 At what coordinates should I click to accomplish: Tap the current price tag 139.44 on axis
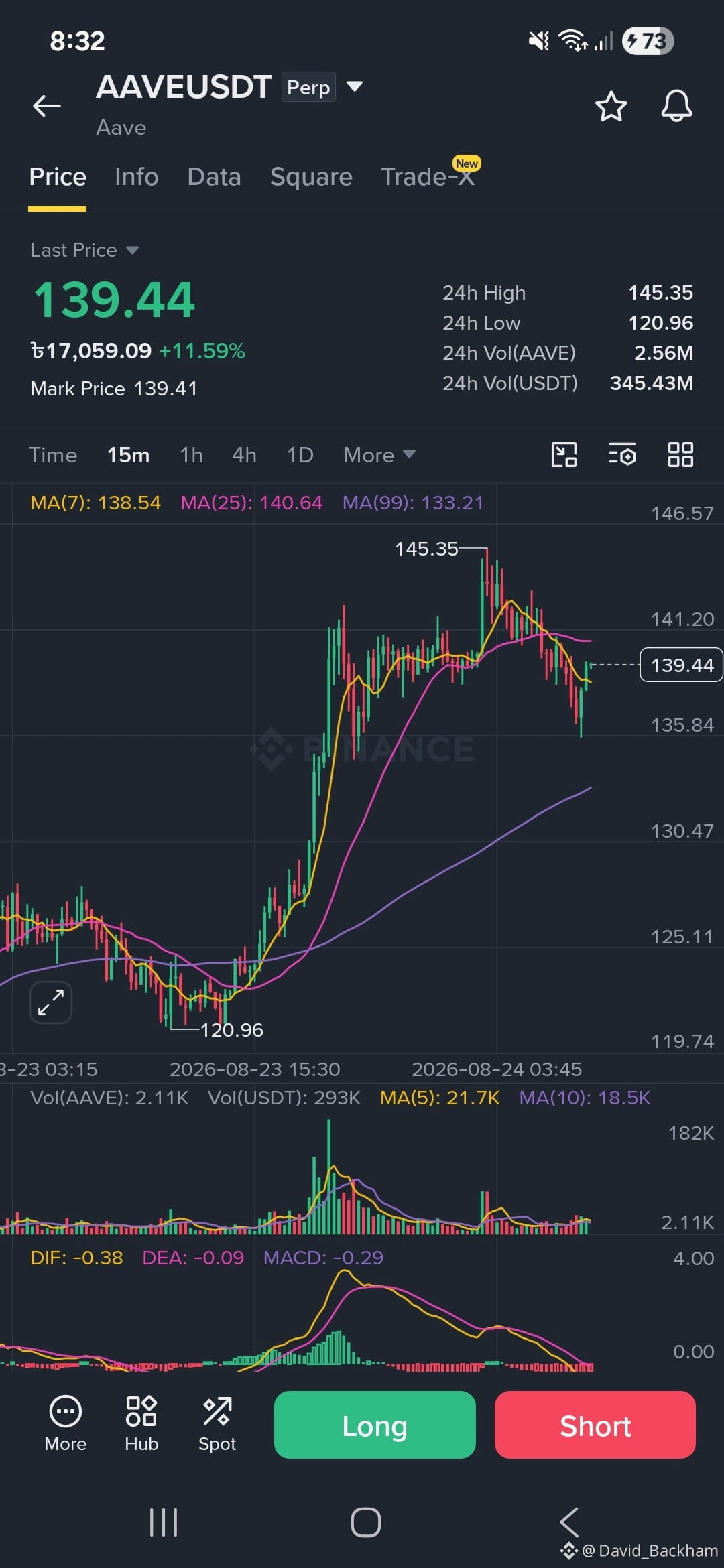point(681,665)
